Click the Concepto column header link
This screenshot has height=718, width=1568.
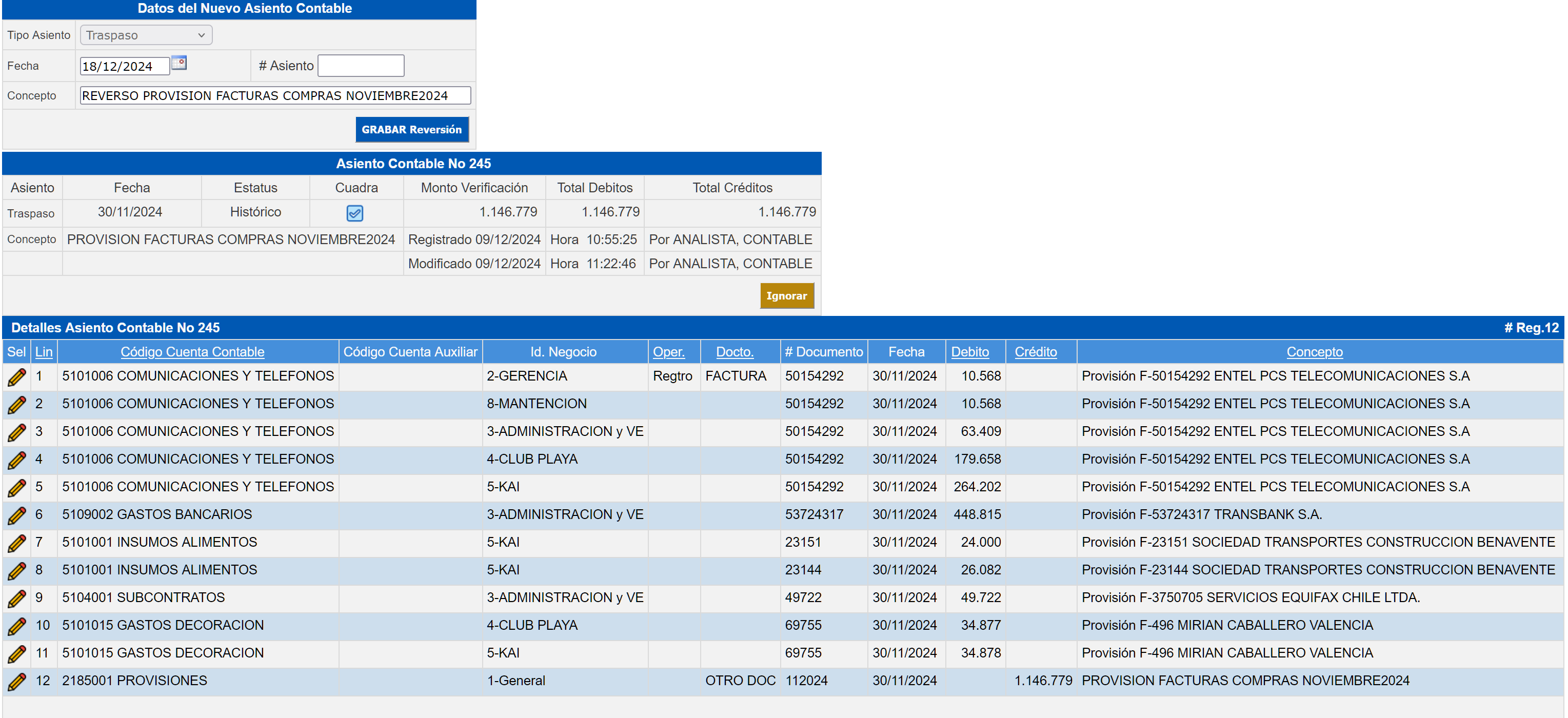(x=1314, y=352)
